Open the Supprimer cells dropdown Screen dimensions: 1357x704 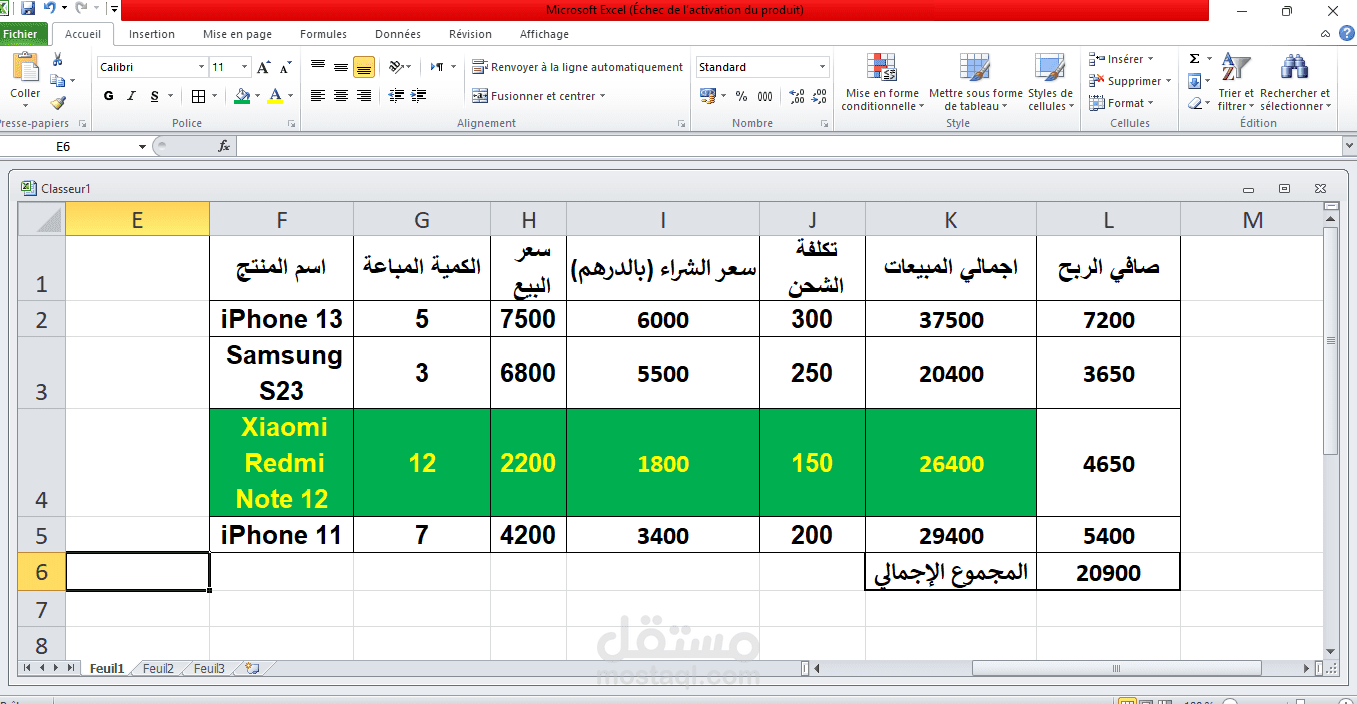[x=1128, y=81]
